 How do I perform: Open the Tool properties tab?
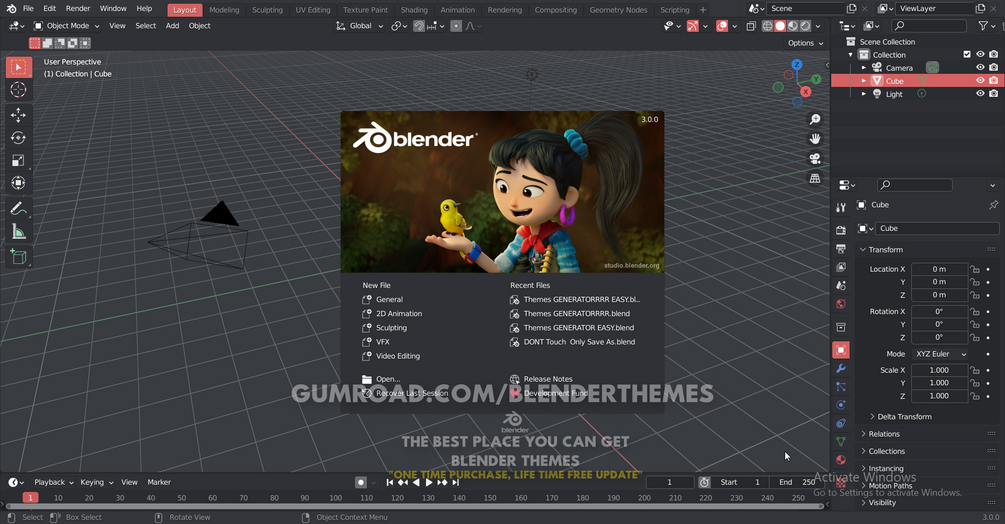[841, 208]
